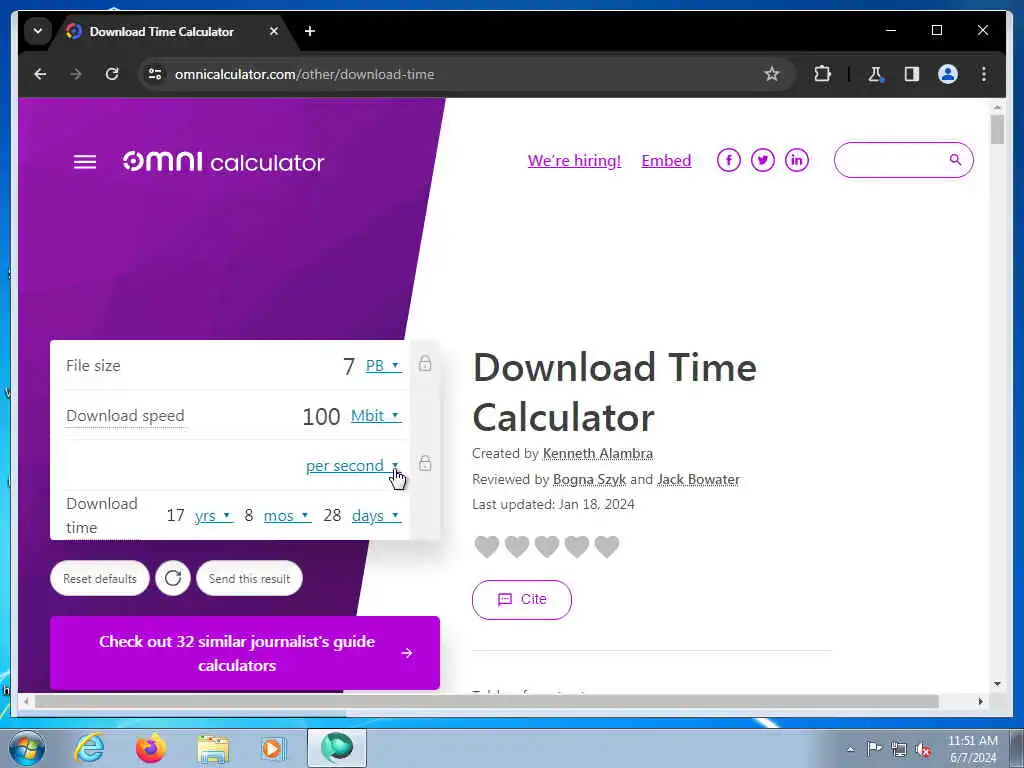Open Windows Media Player taskbar icon
This screenshot has width=1024, height=768.
(273, 748)
